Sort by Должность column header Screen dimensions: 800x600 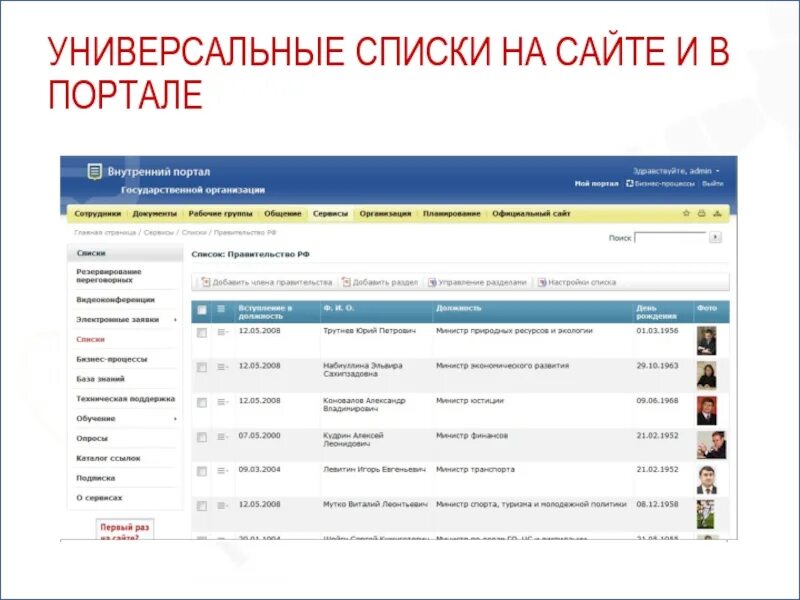458,308
